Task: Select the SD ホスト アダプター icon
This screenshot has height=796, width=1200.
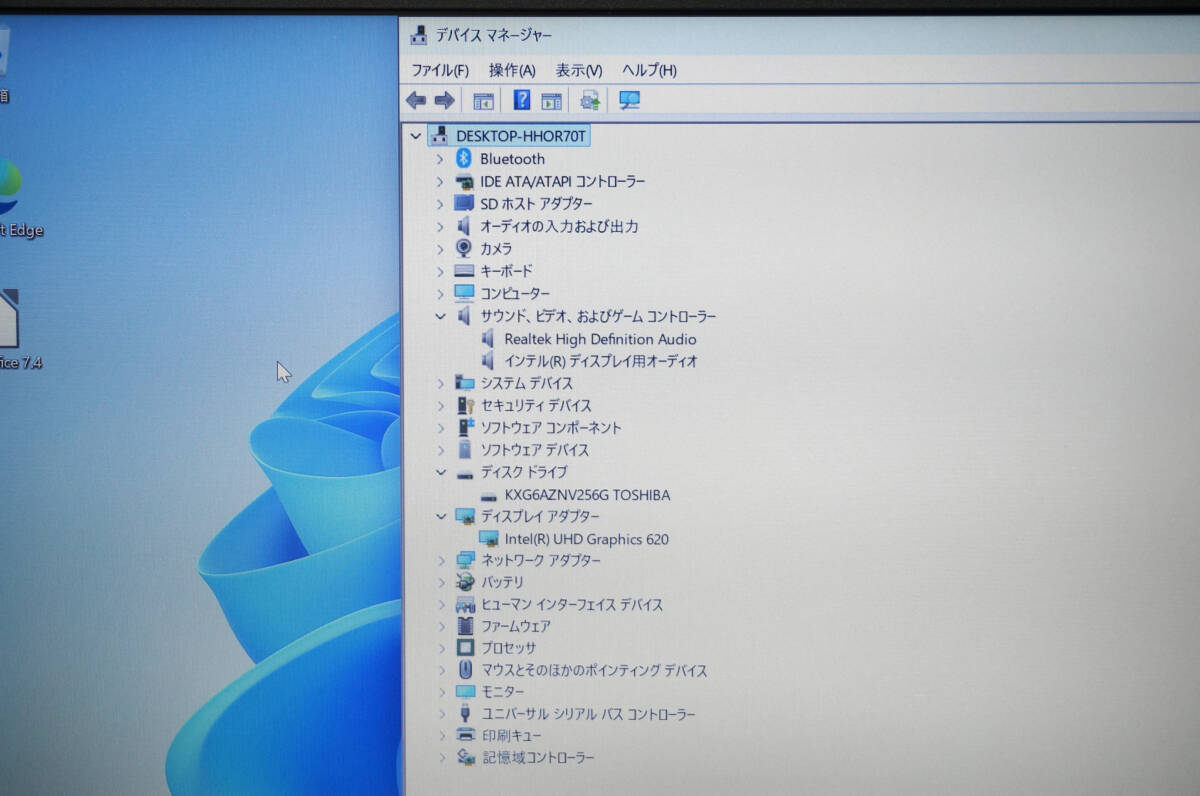Action: 464,203
